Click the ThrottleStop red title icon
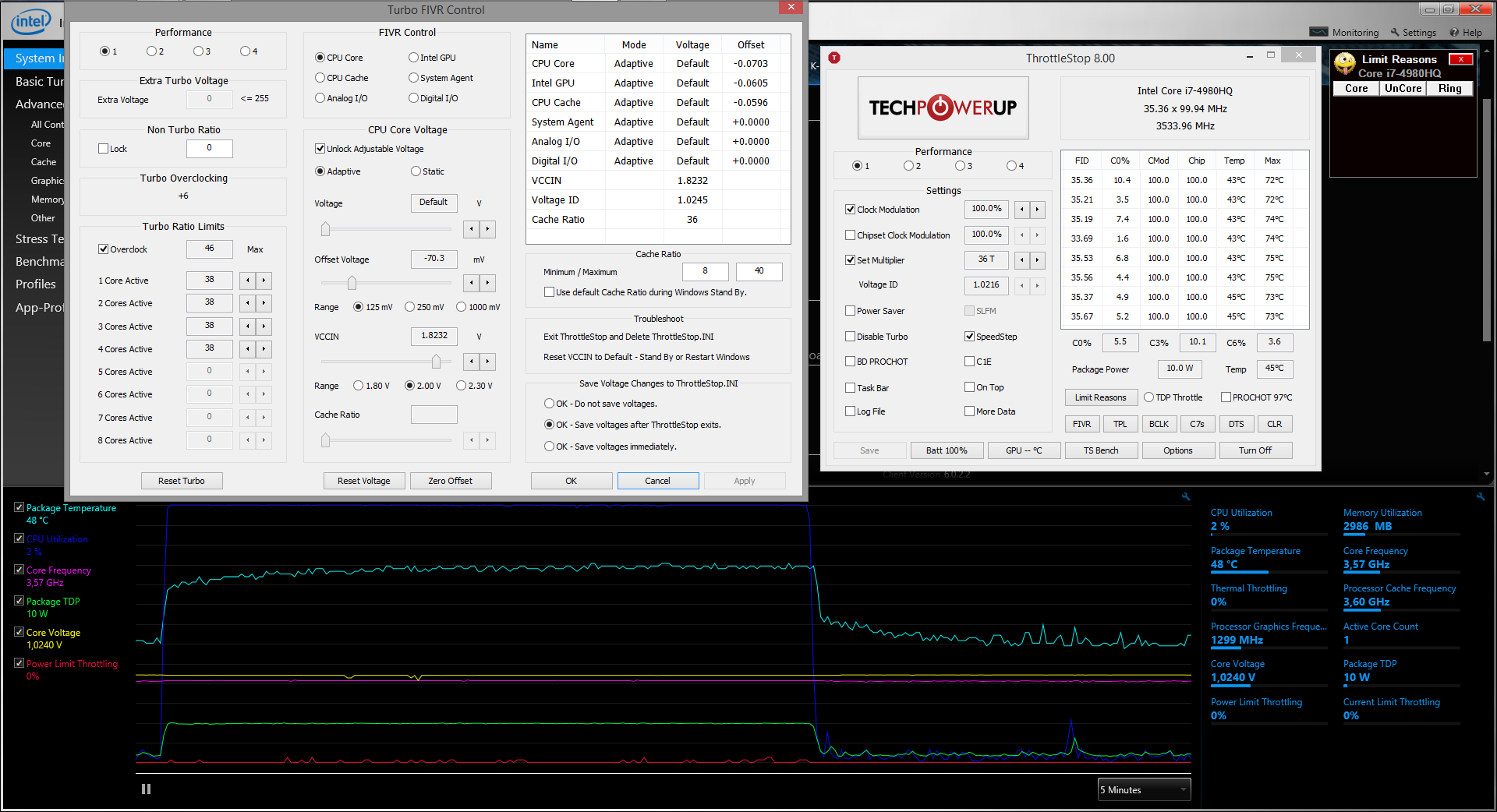This screenshot has height=812, width=1497. point(834,58)
